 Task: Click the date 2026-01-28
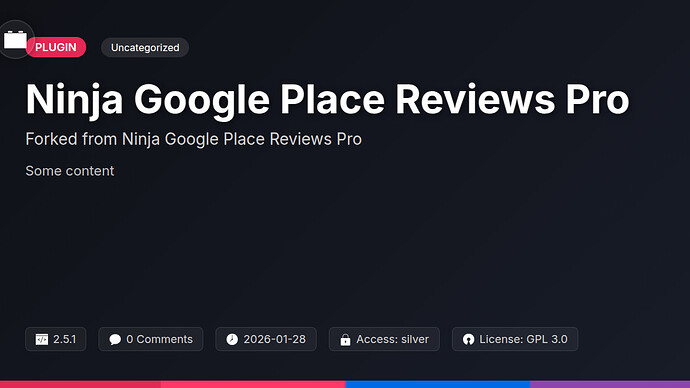(x=275, y=339)
